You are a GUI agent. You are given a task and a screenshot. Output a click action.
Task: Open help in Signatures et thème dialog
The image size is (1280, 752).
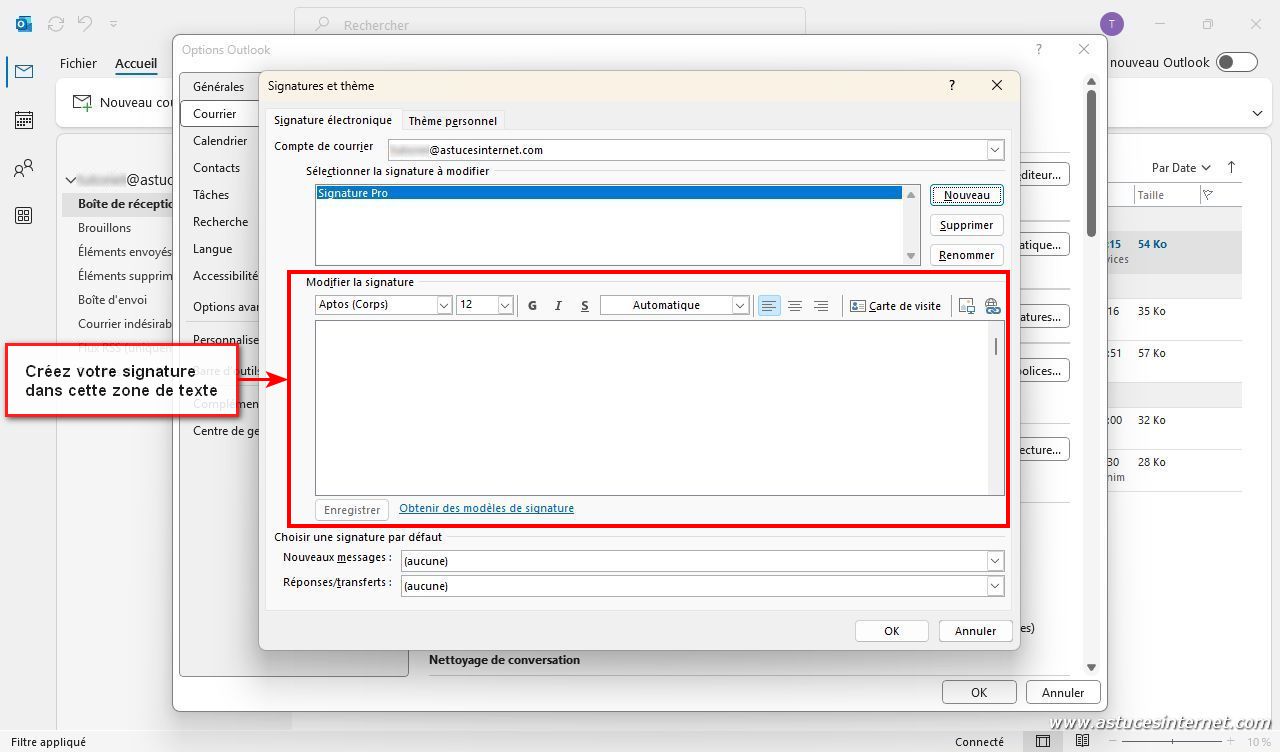click(951, 86)
